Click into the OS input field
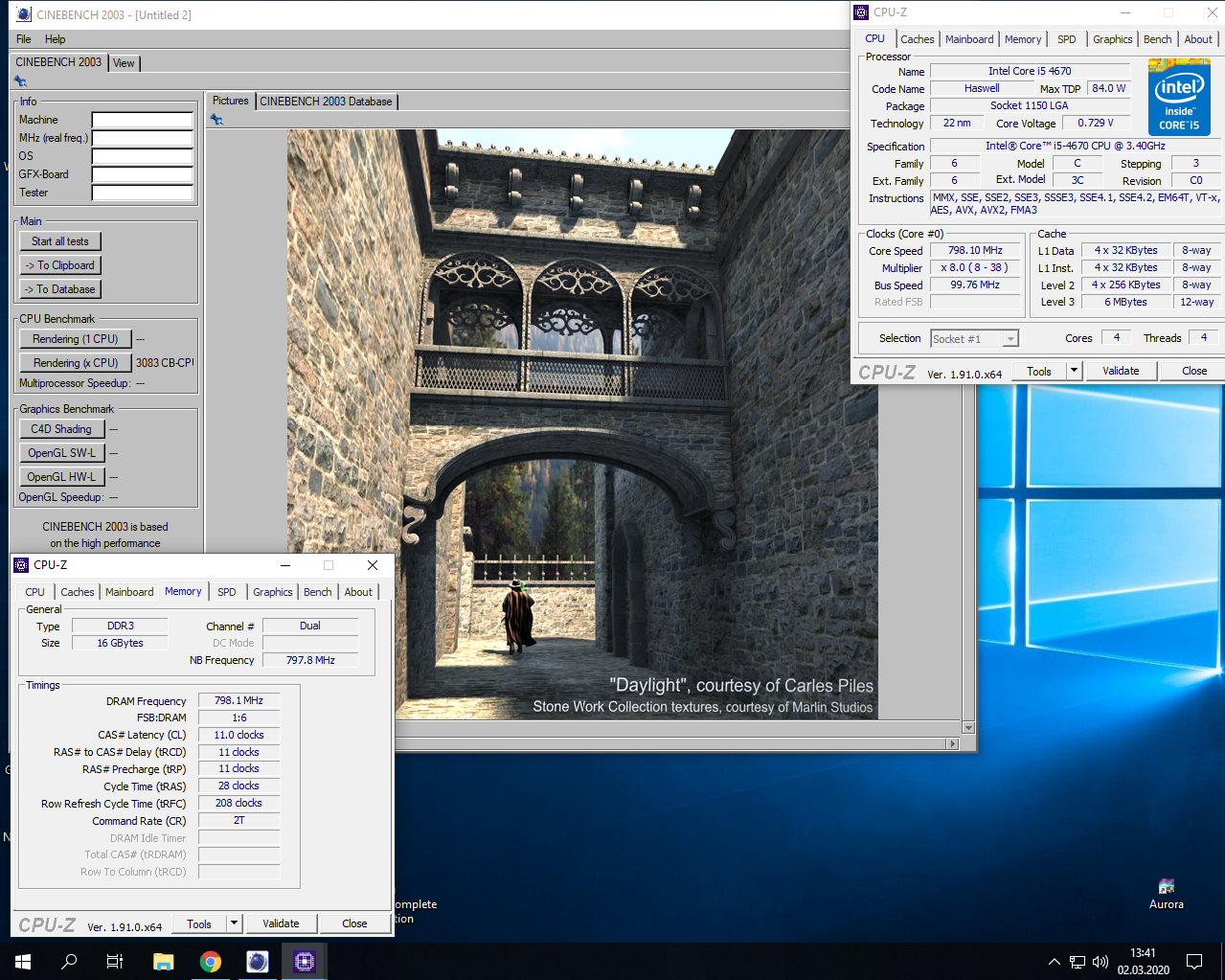Image resolution: width=1225 pixels, height=980 pixels. 143,157
